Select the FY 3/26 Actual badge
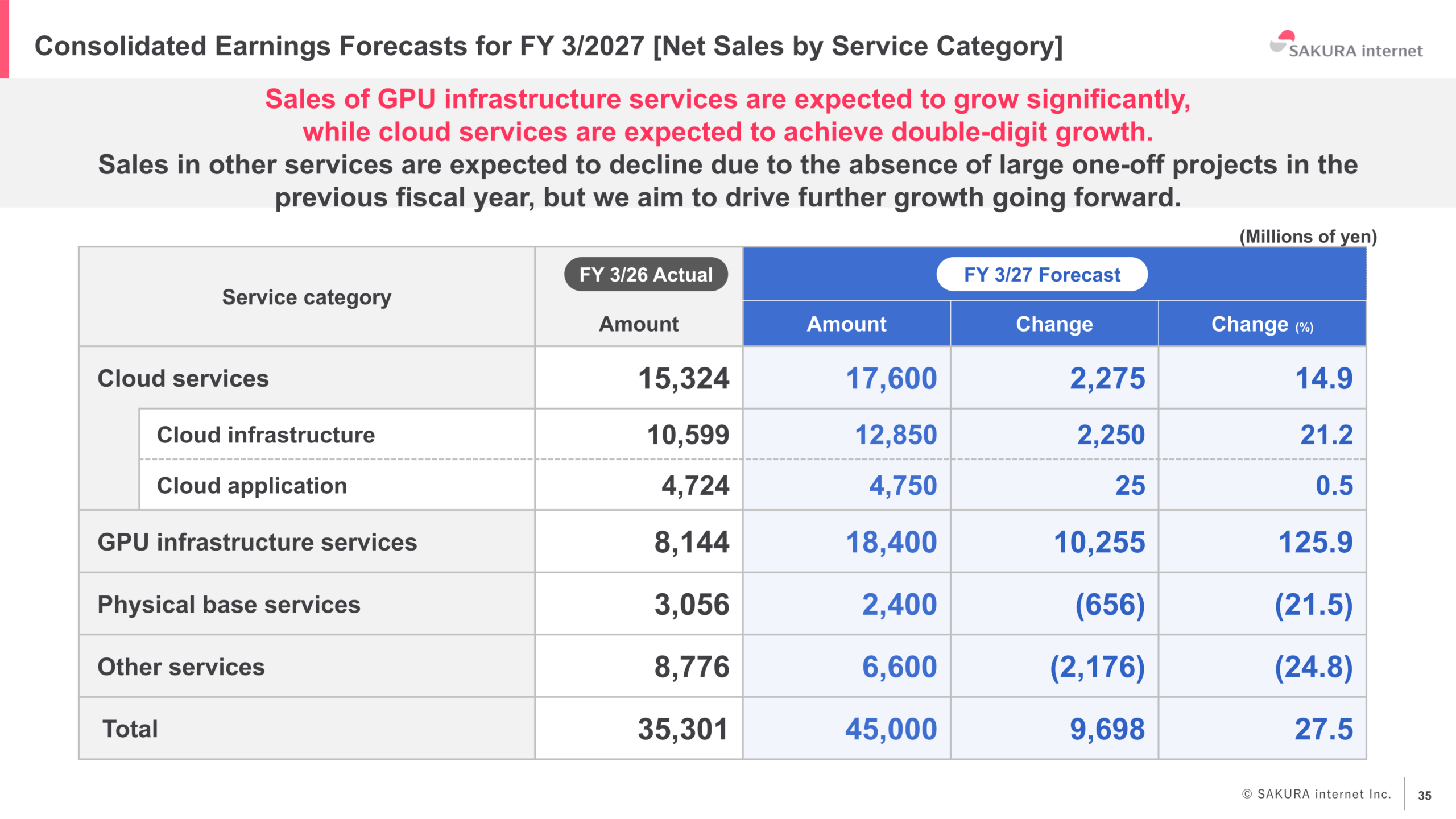The image size is (1456, 819). [646, 275]
